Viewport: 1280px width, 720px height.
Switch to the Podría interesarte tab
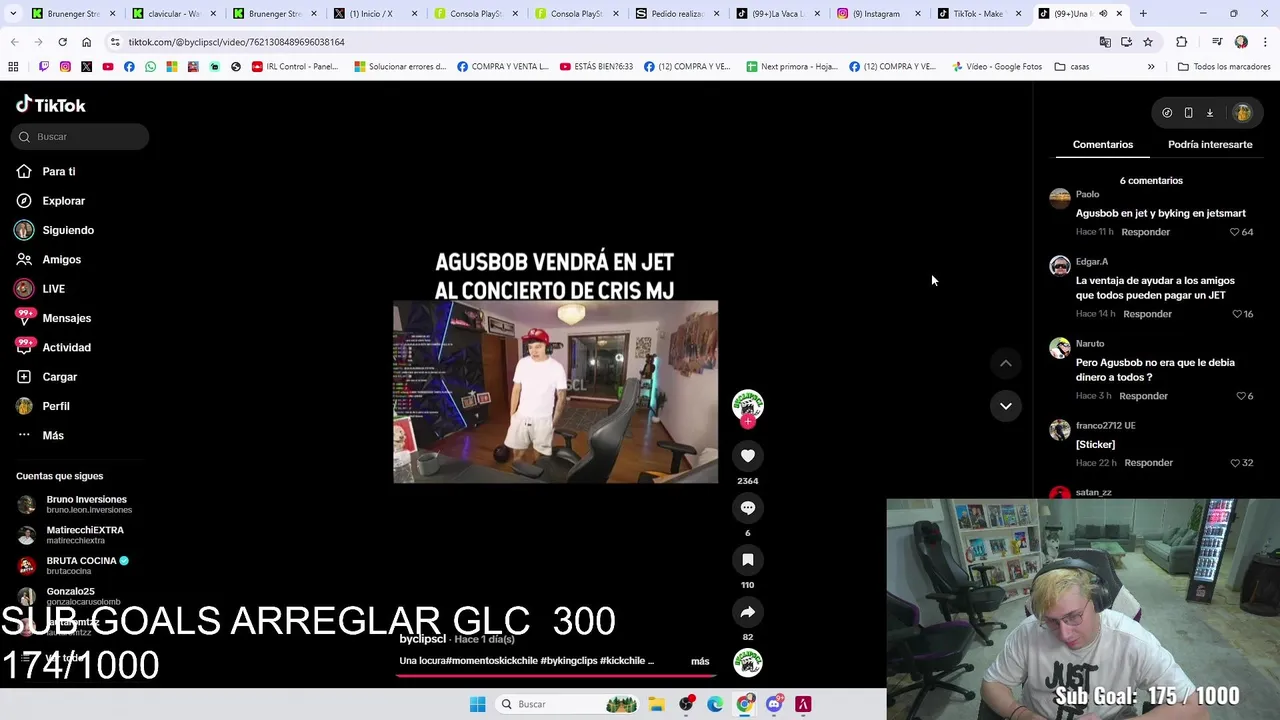1210,145
